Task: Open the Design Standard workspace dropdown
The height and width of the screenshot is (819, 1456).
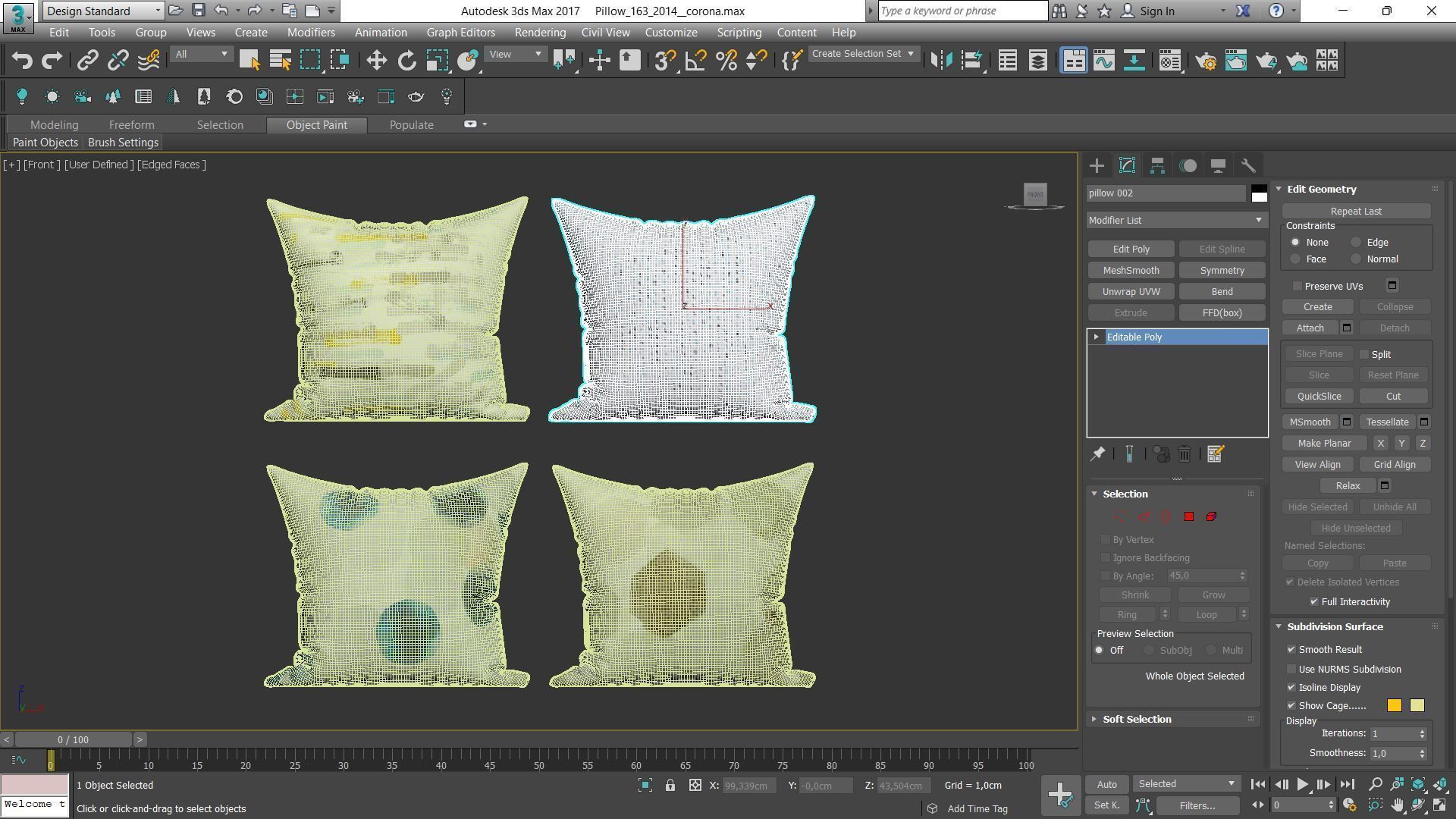Action: (x=103, y=11)
